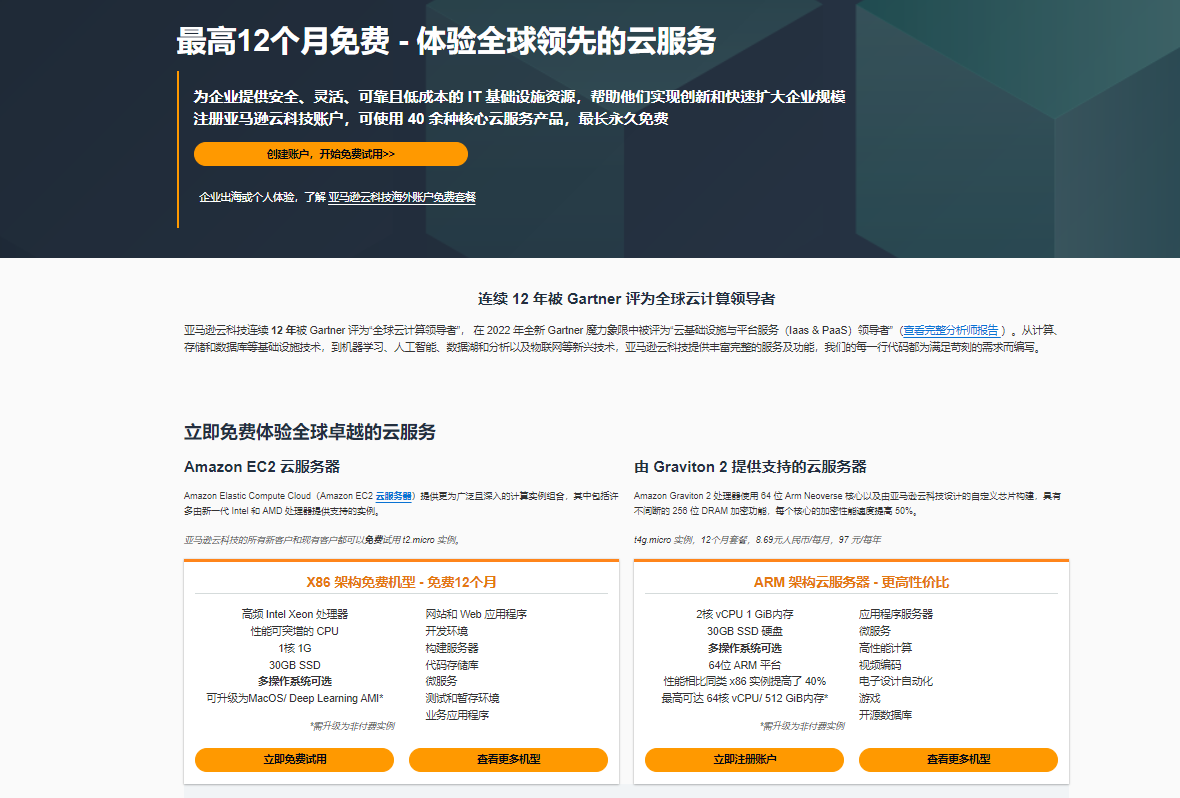Click the text 开发环境

coord(446,631)
